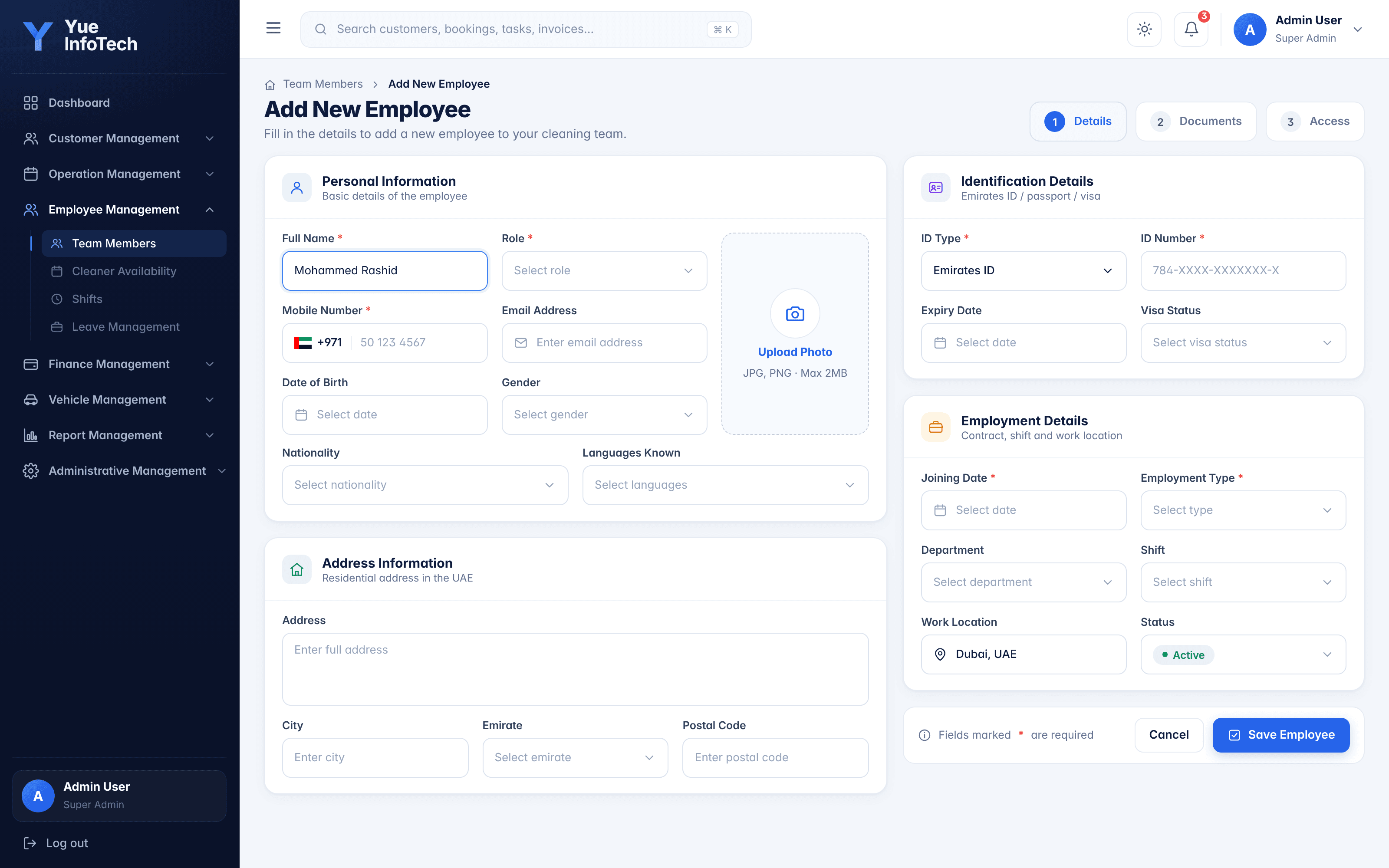
Task: Open the Role dropdown
Action: coord(604,270)
